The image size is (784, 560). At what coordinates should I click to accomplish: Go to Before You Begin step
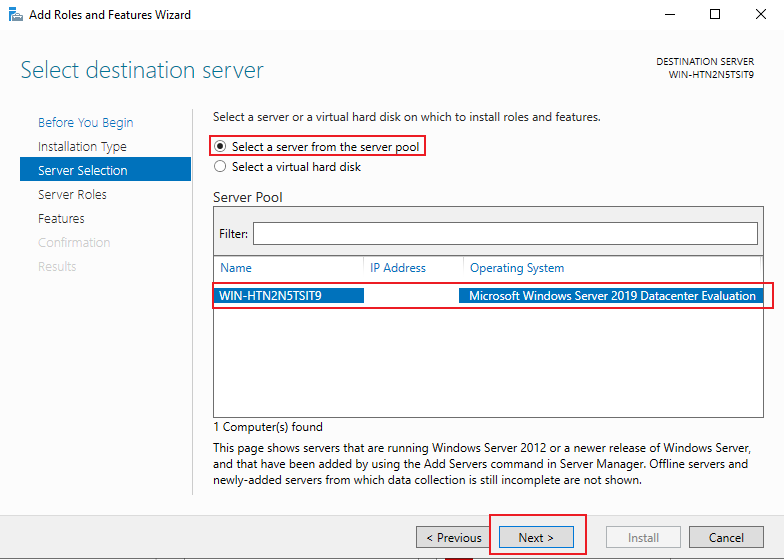click(x=86, y=122)
